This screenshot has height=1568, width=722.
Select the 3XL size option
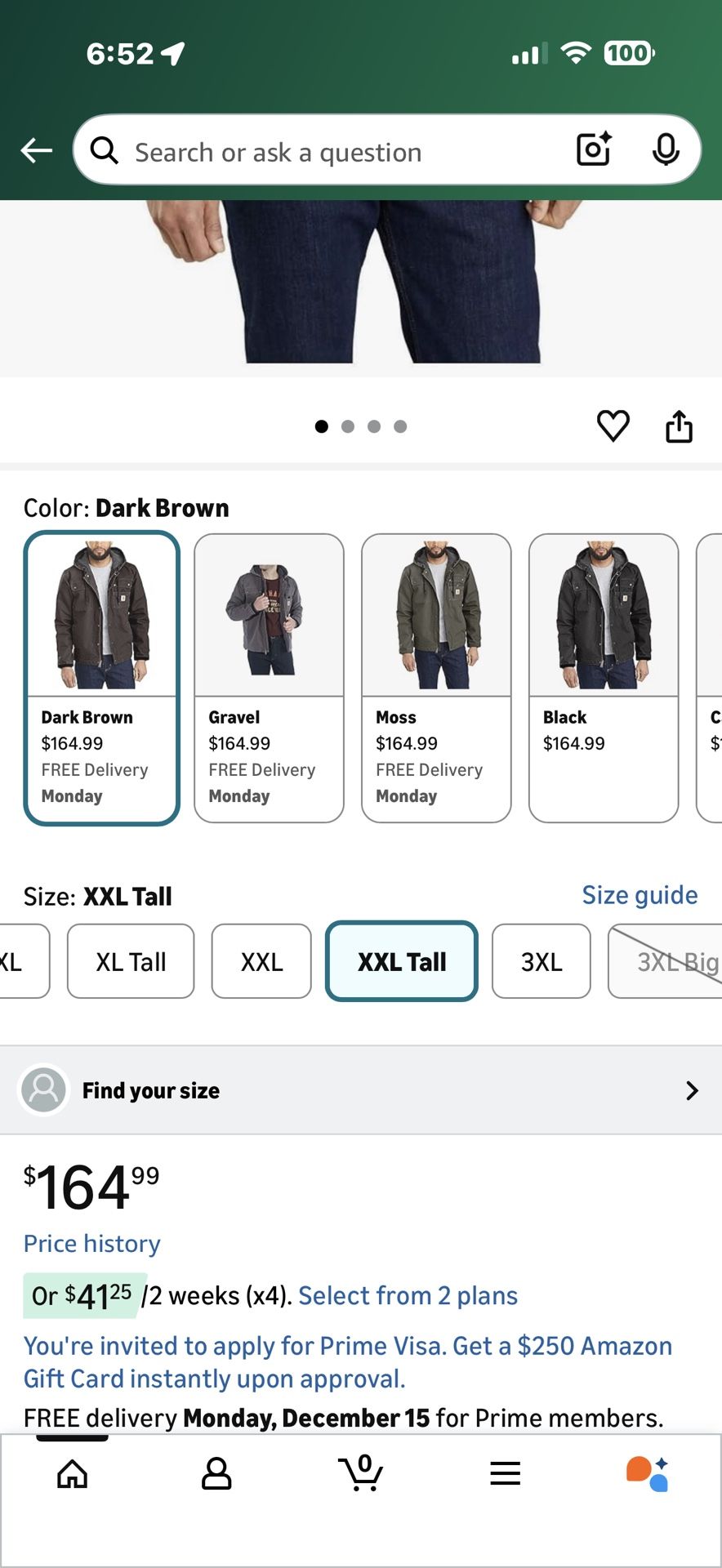click(541, 961)
